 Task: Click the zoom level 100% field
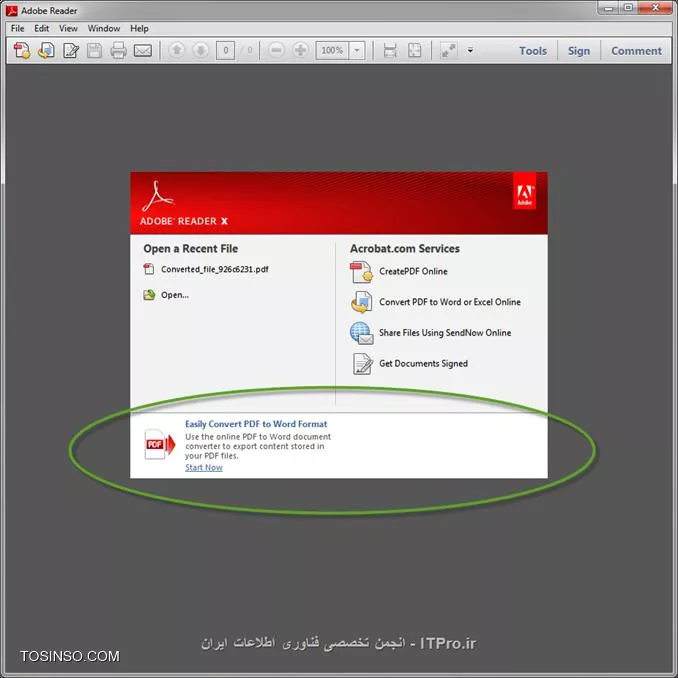pyautogui.click(x=332, y=51)
